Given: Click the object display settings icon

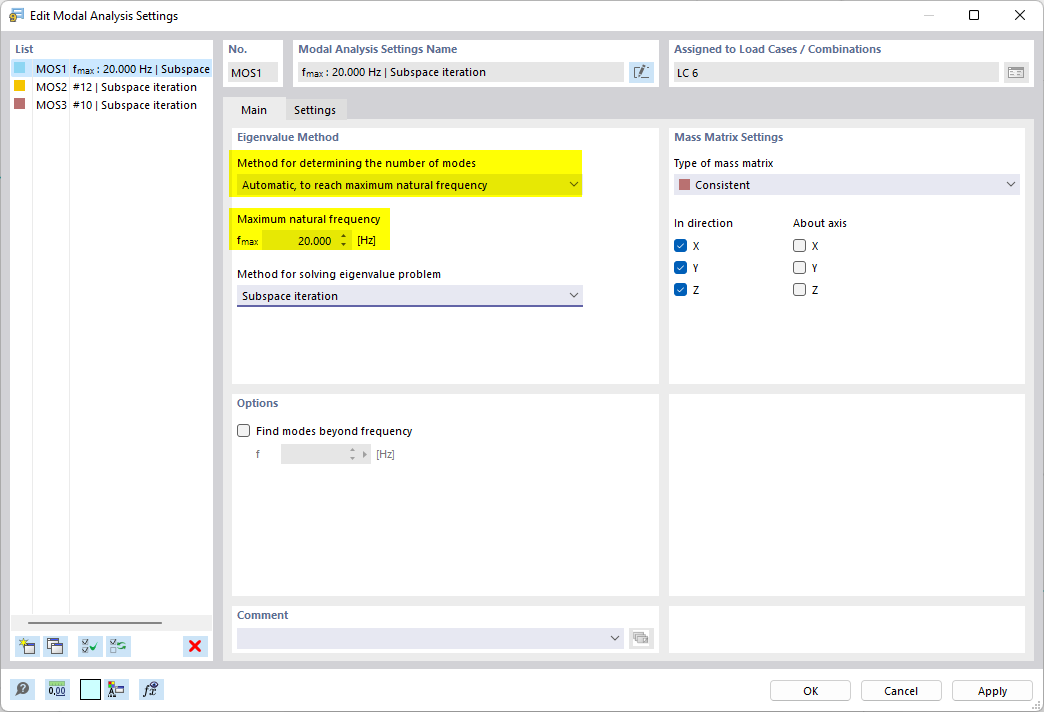Looking at the screenshot, I should click(x=116, y=689).
